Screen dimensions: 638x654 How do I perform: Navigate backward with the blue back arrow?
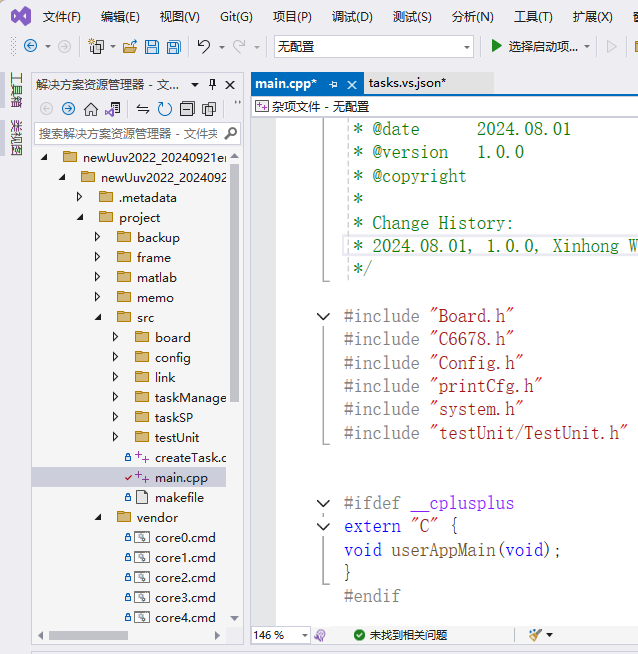(30, 46)
